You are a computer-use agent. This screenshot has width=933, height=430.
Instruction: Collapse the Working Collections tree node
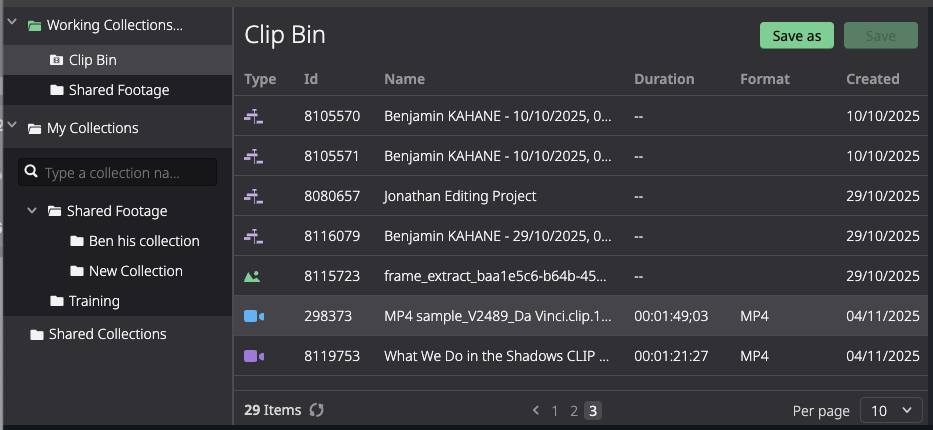pyautogui.click(x=12, y=22)
